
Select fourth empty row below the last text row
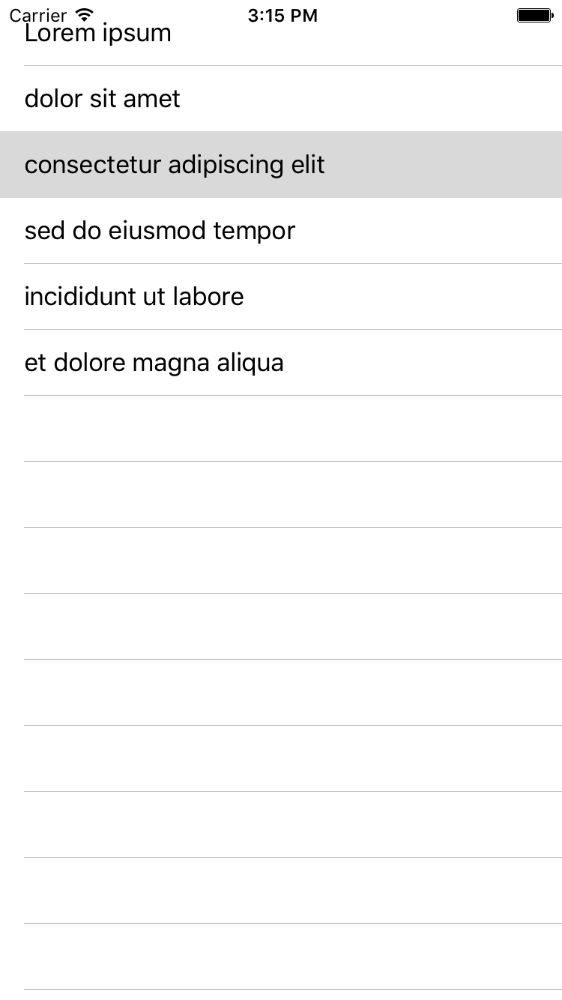click(x=281, y=627)
